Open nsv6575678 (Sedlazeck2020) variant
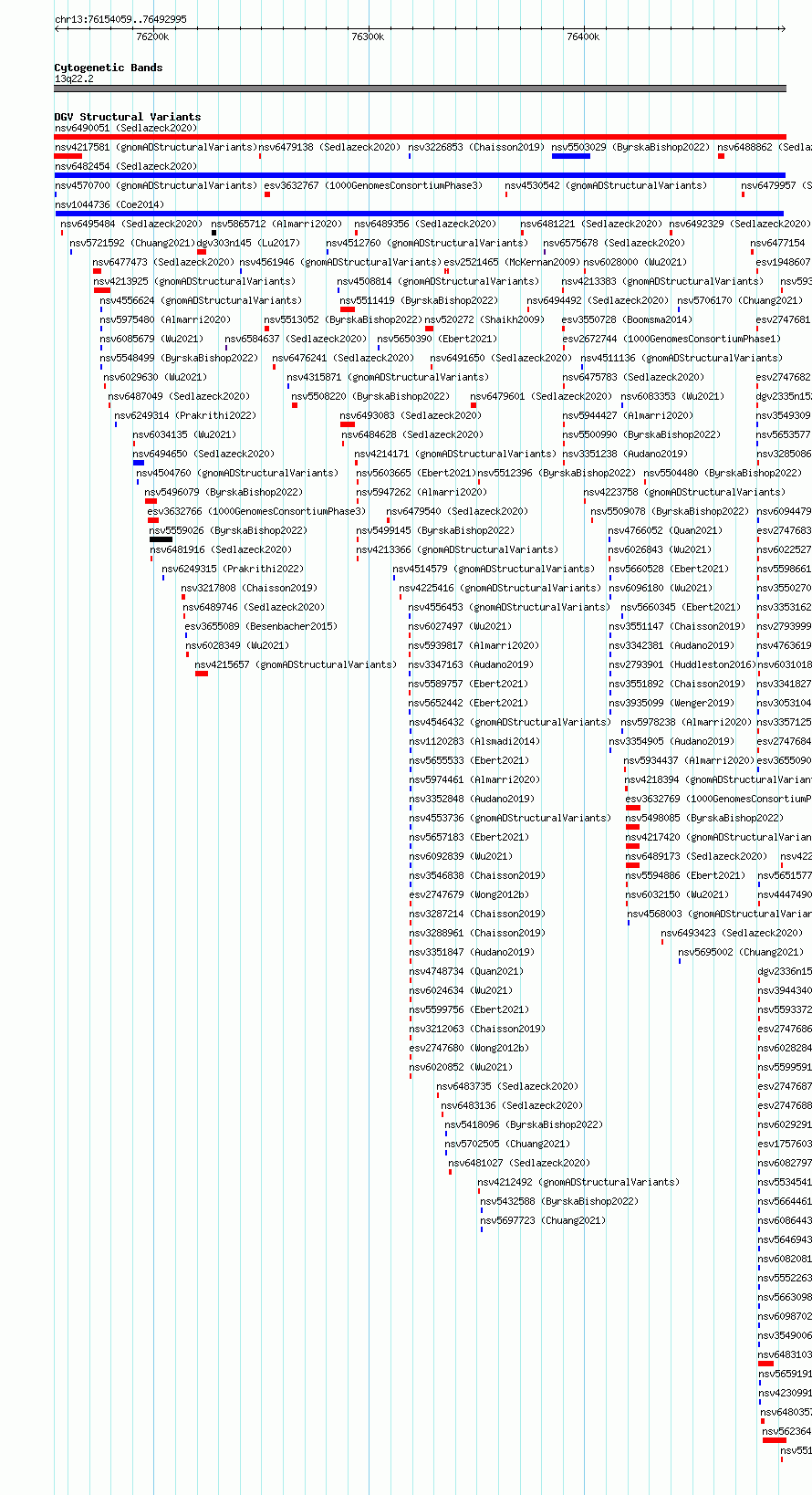The width and height of the screenshot is (812, 1495). coord(614,244)
